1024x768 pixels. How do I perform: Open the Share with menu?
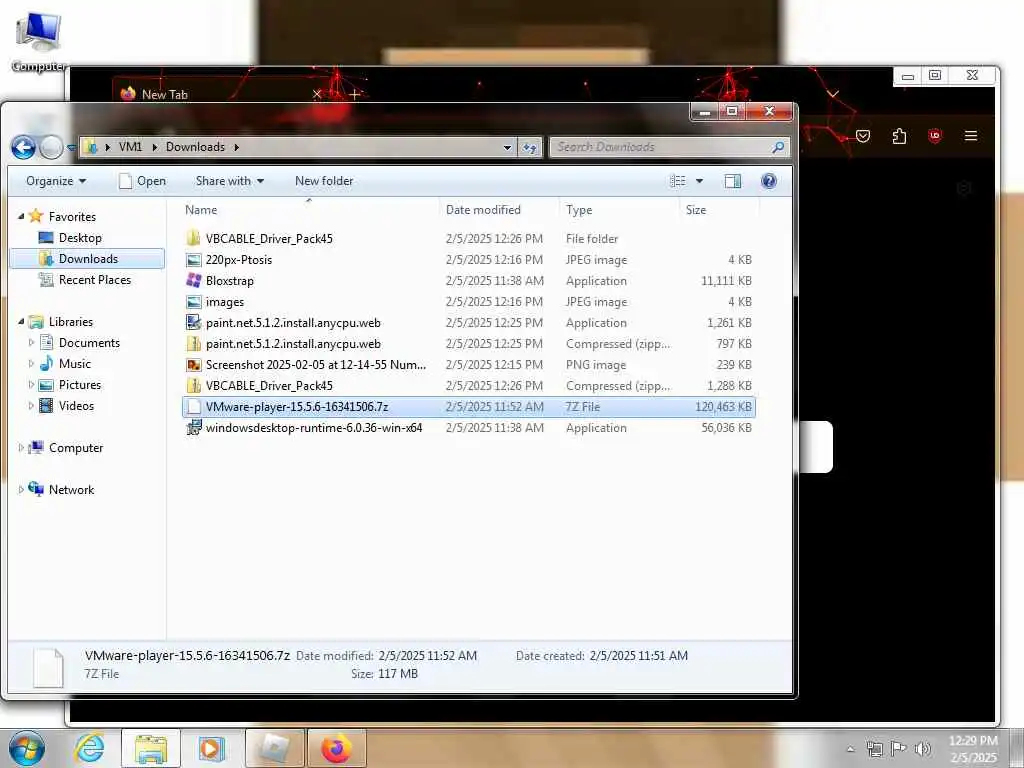tap(230, 181)
